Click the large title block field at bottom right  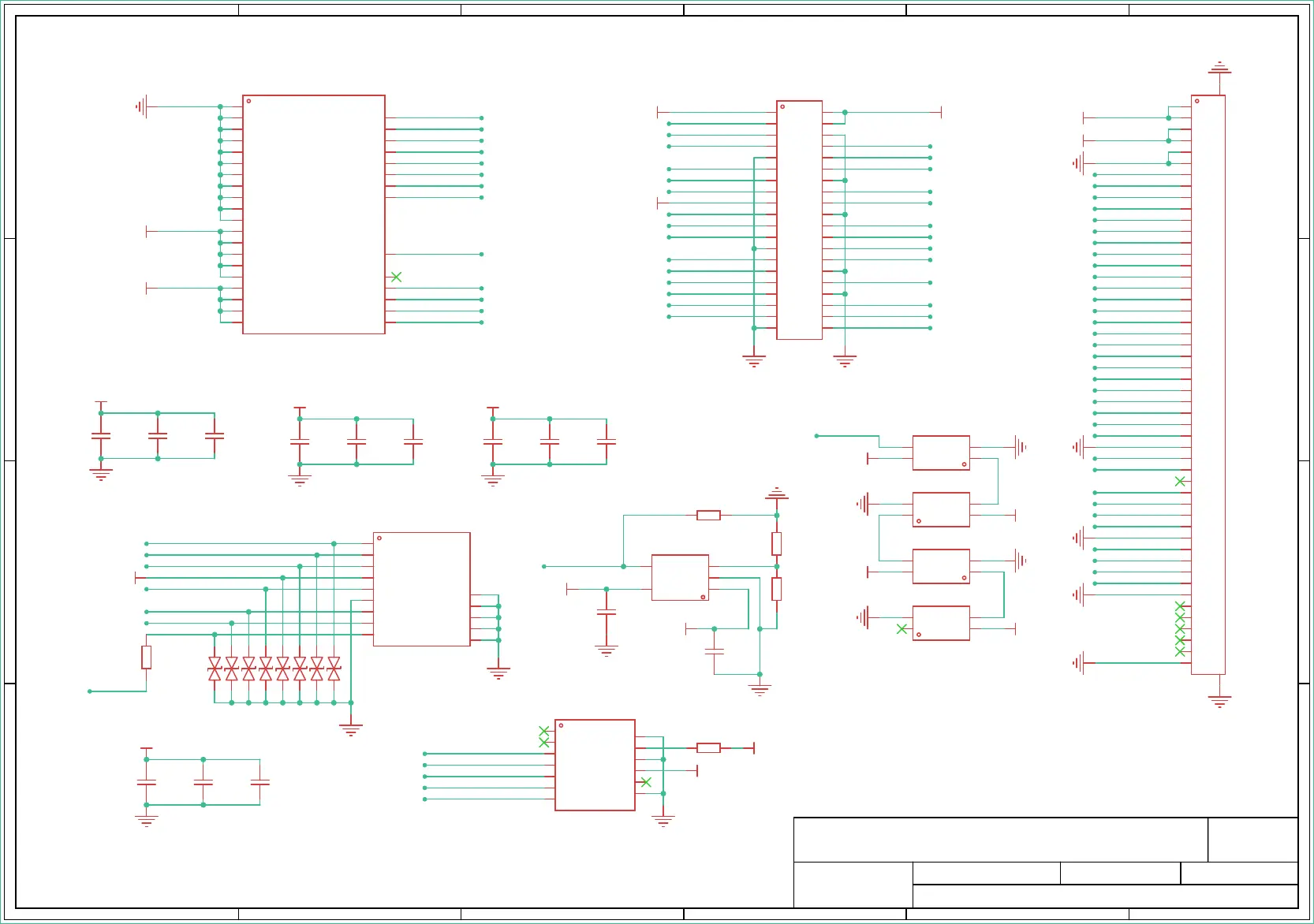(x=1000, y=840)
